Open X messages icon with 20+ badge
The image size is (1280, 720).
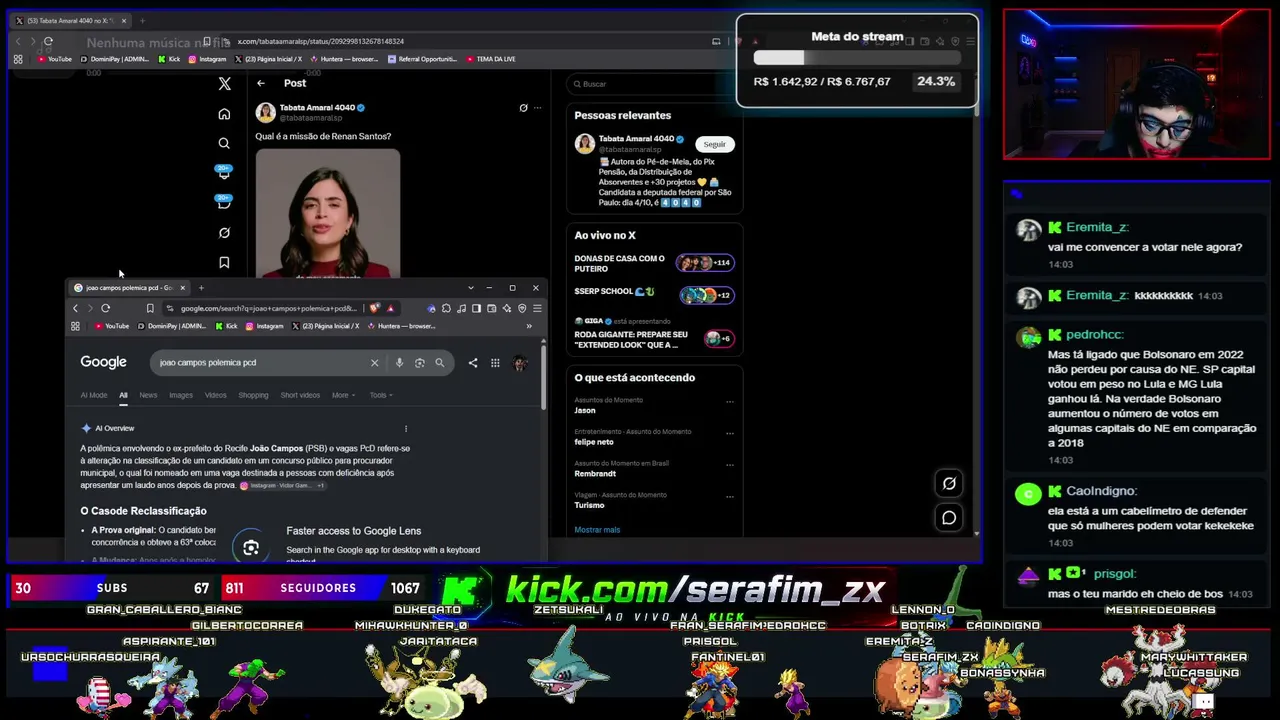click(224, 201)
